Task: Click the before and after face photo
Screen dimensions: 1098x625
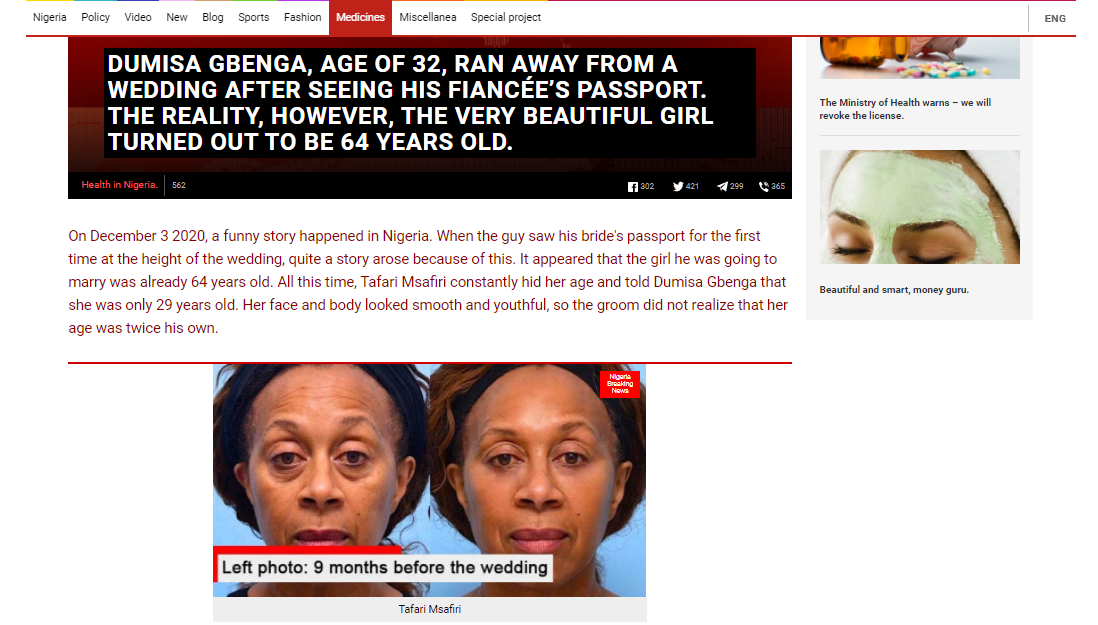Action: pyautogui.click(x=429, y=480)
